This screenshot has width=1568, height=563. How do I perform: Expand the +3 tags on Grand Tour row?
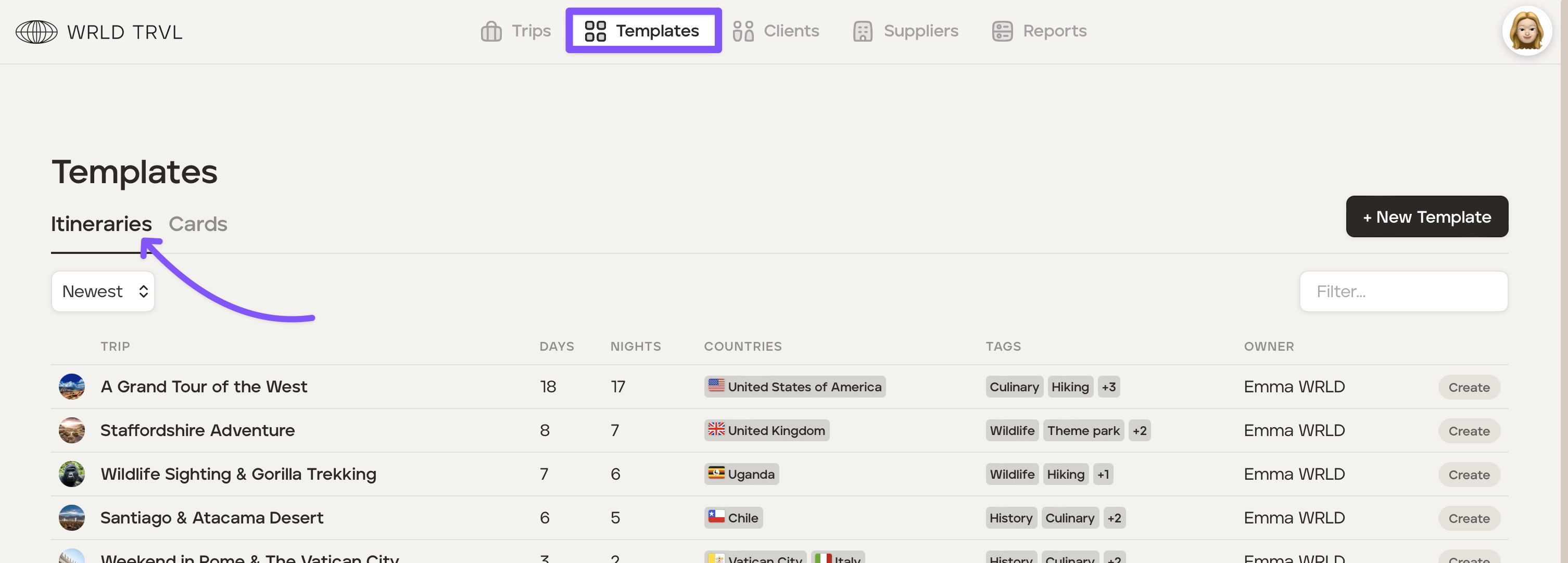coord(1108,387)
